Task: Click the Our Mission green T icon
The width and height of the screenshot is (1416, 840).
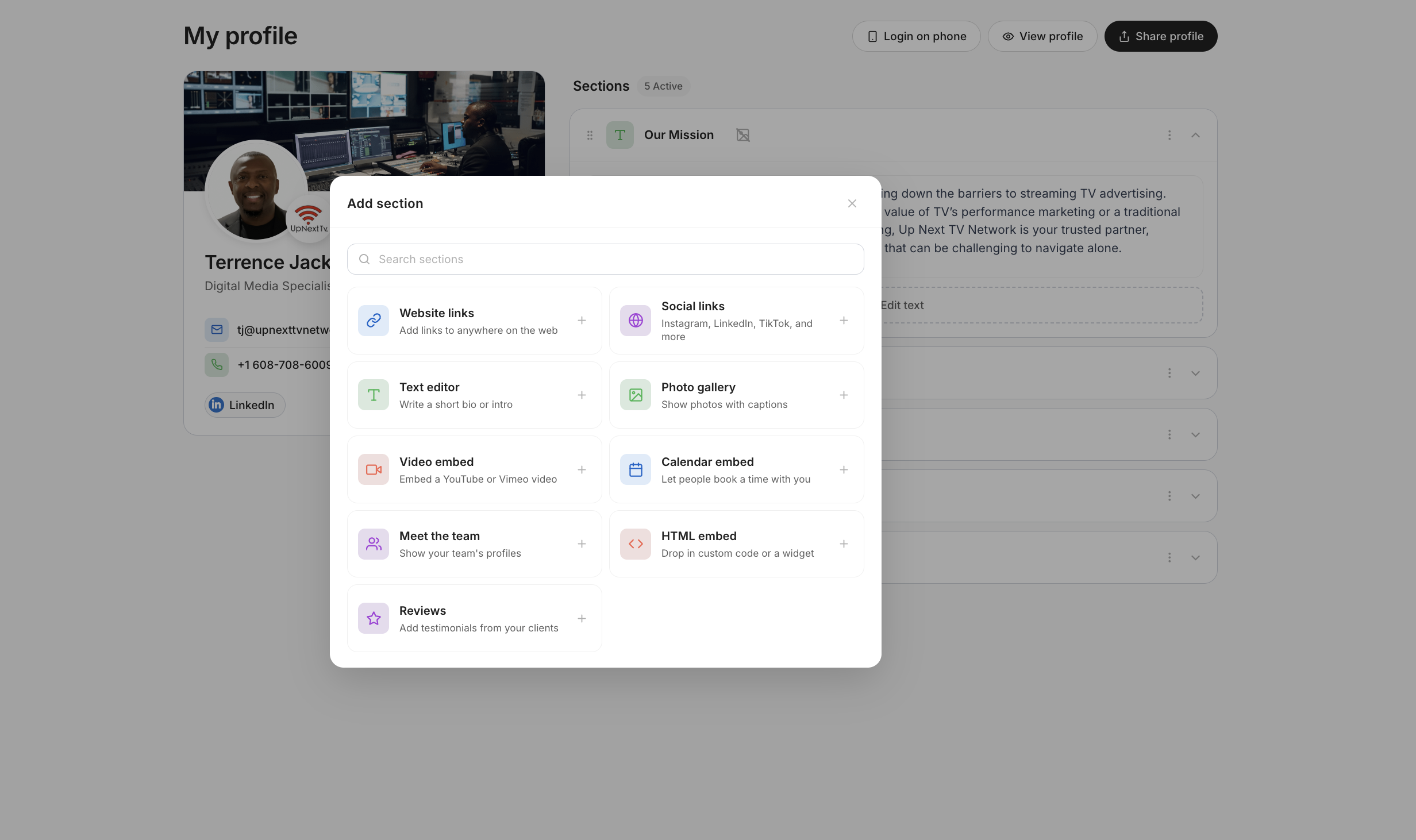Action: pyautogui.click(x=620, y=135)
